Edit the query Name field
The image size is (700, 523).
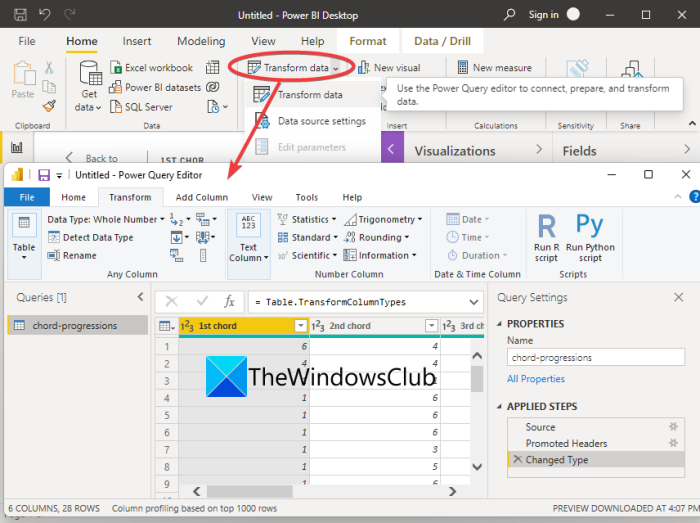pos(596,357)
